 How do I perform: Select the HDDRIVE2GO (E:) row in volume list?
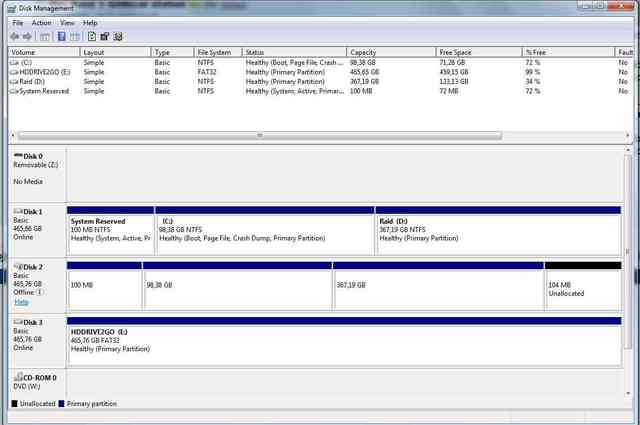[320, 72]
